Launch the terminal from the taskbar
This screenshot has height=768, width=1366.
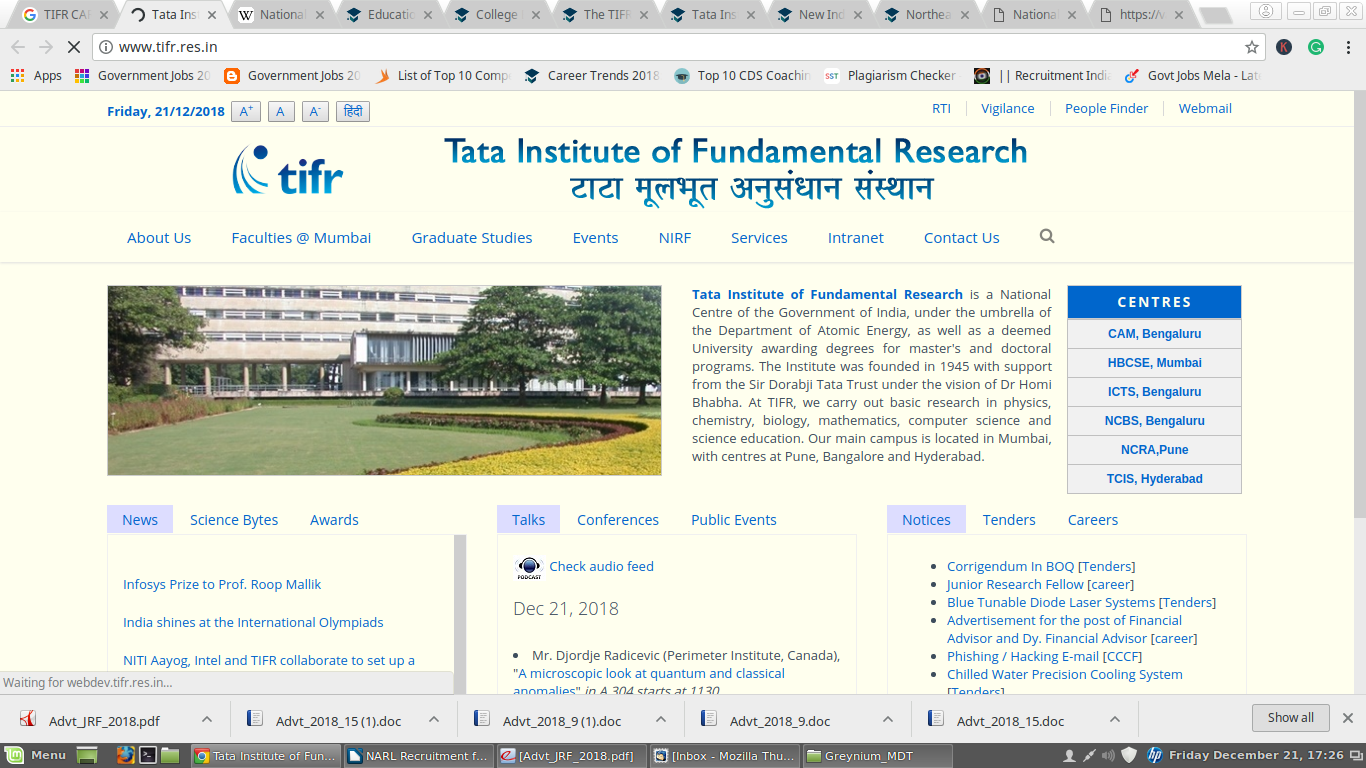[148, 755]
